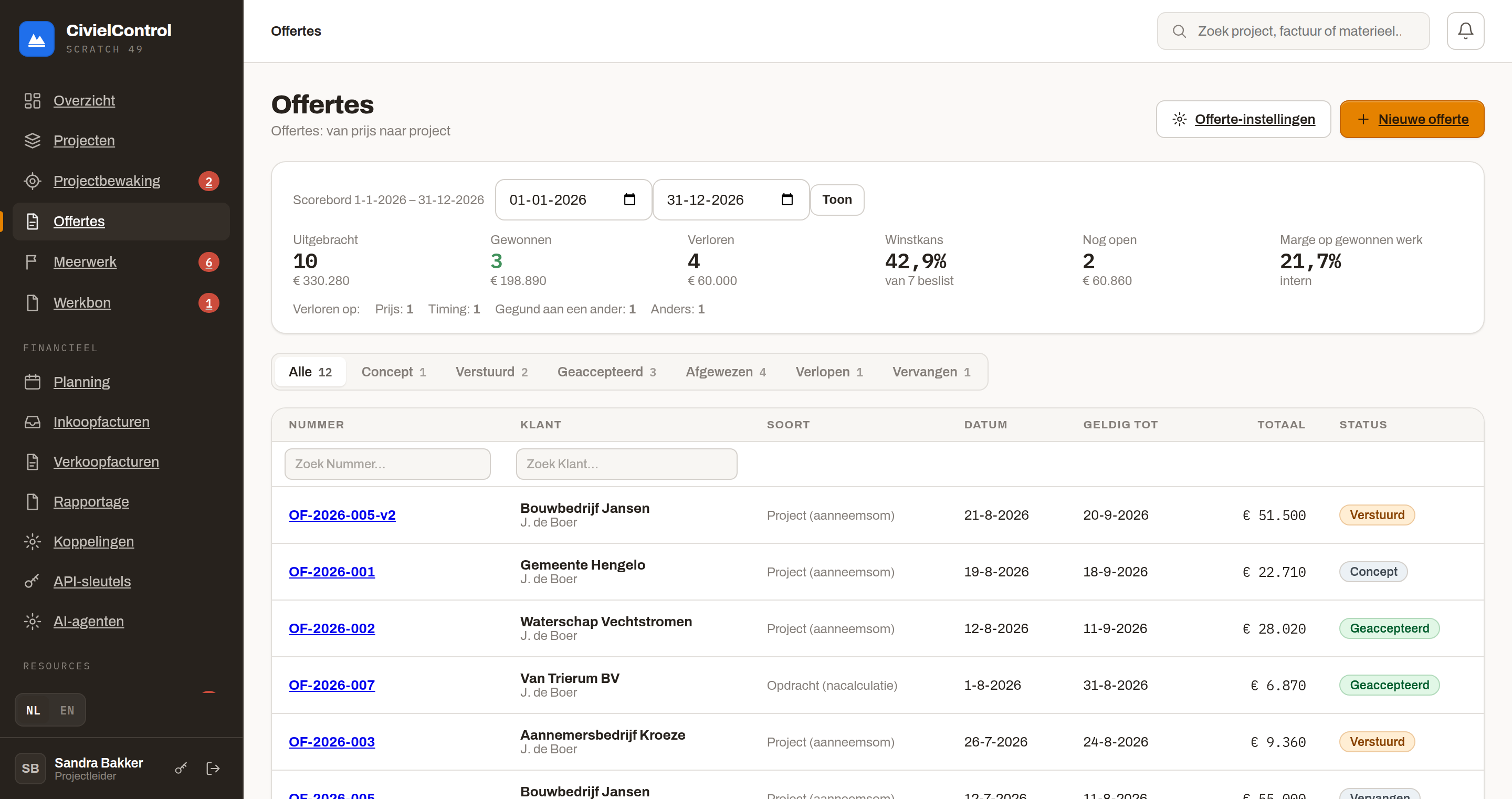Show the Alle offertes tab
This screenshot has width=1512, height=799.
[310, 372]
